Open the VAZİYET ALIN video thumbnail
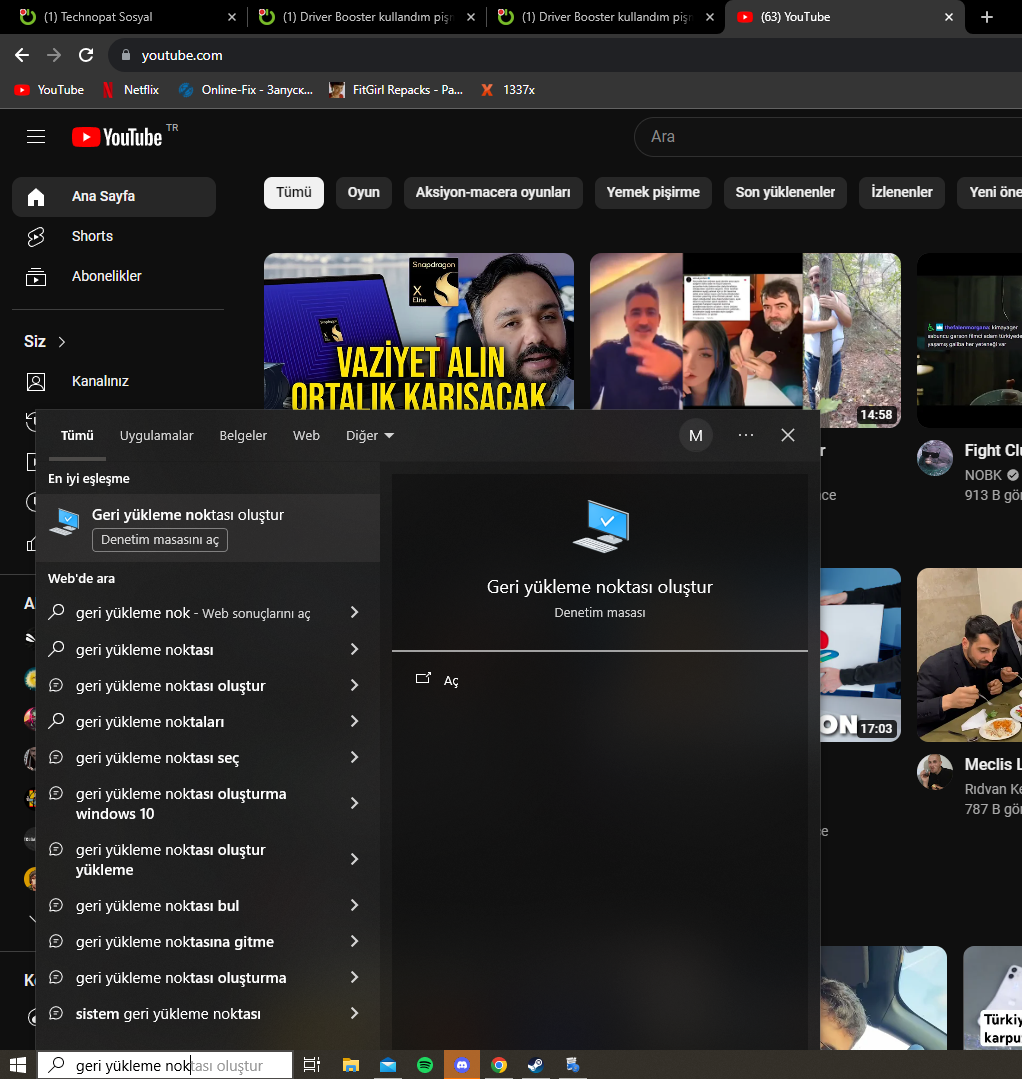This screenshot has width=1022, height=1079. pos(418,332)
